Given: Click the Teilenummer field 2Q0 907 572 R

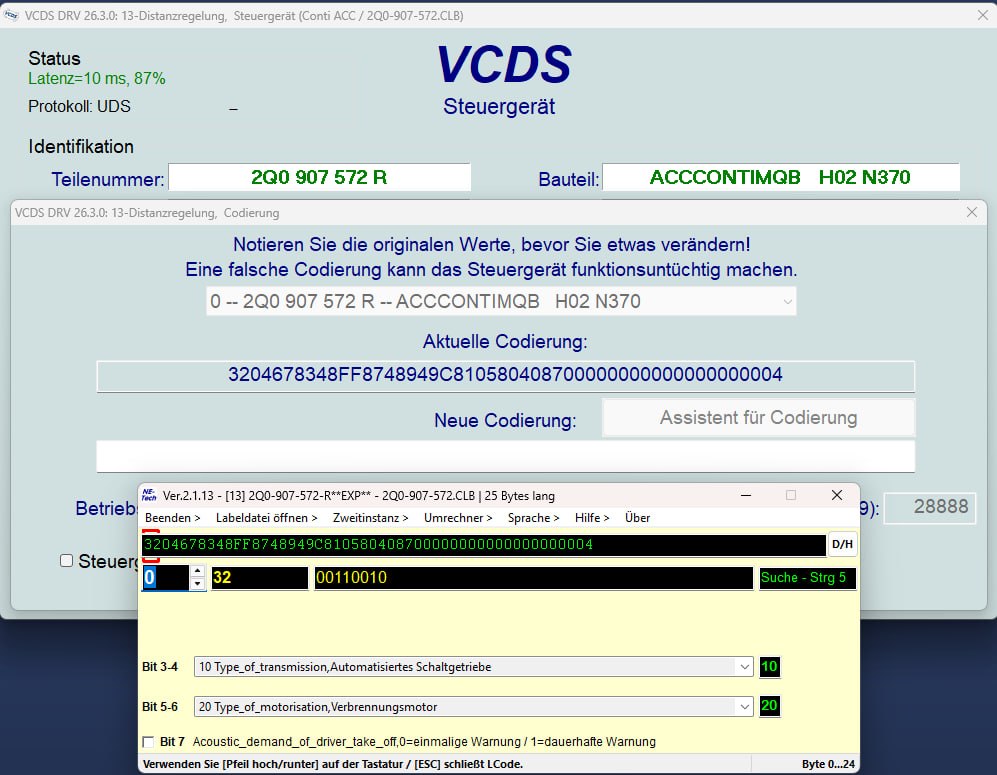Looking at the screenshot, I should (x=319, y=177).
